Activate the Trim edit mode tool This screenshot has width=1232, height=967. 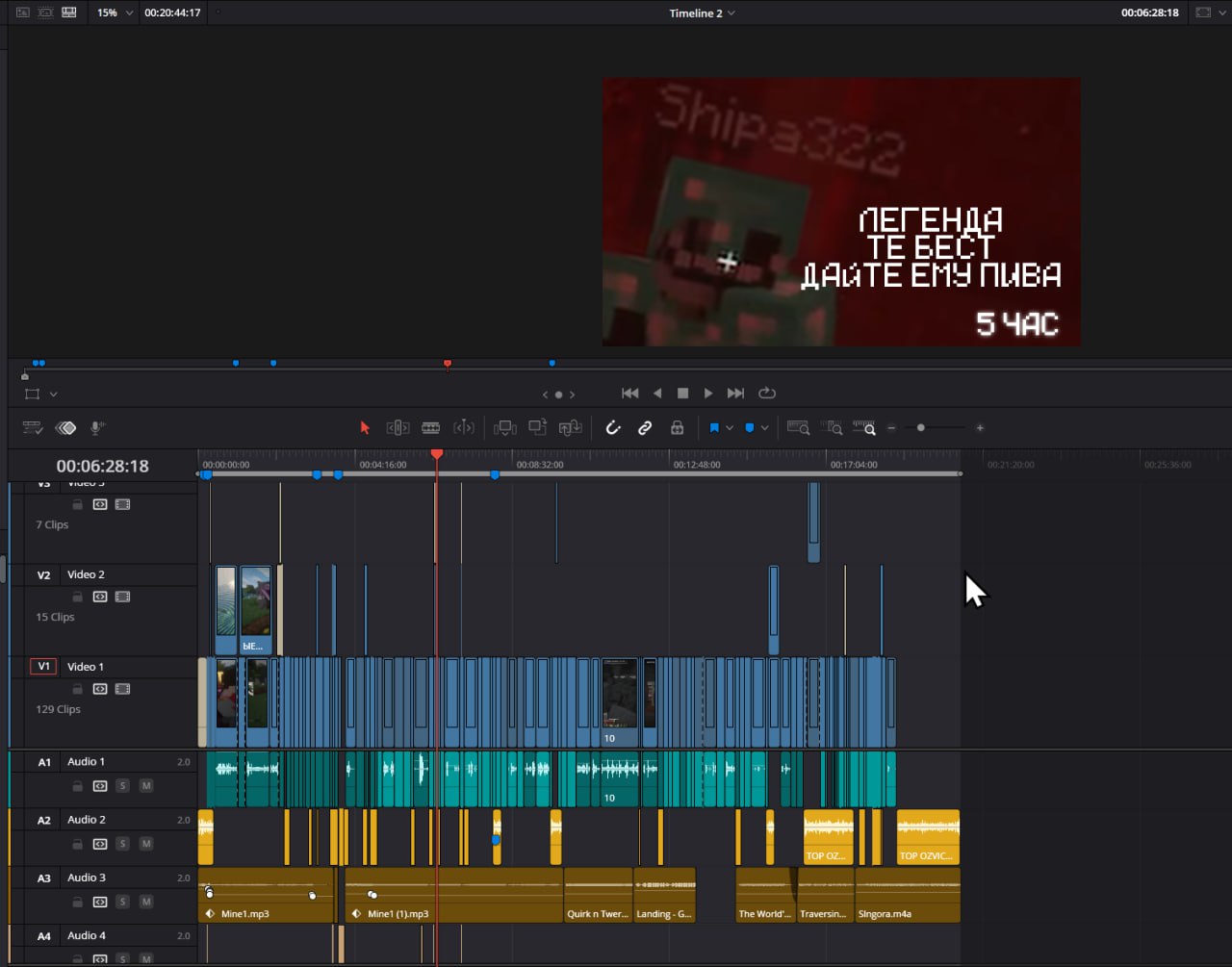click(398, 428)
